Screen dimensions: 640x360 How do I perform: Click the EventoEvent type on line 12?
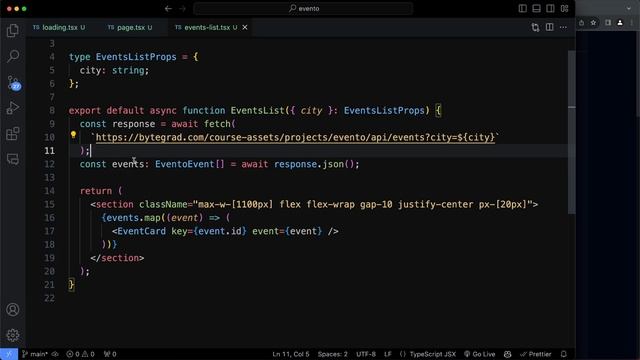(x=184, y=164)
